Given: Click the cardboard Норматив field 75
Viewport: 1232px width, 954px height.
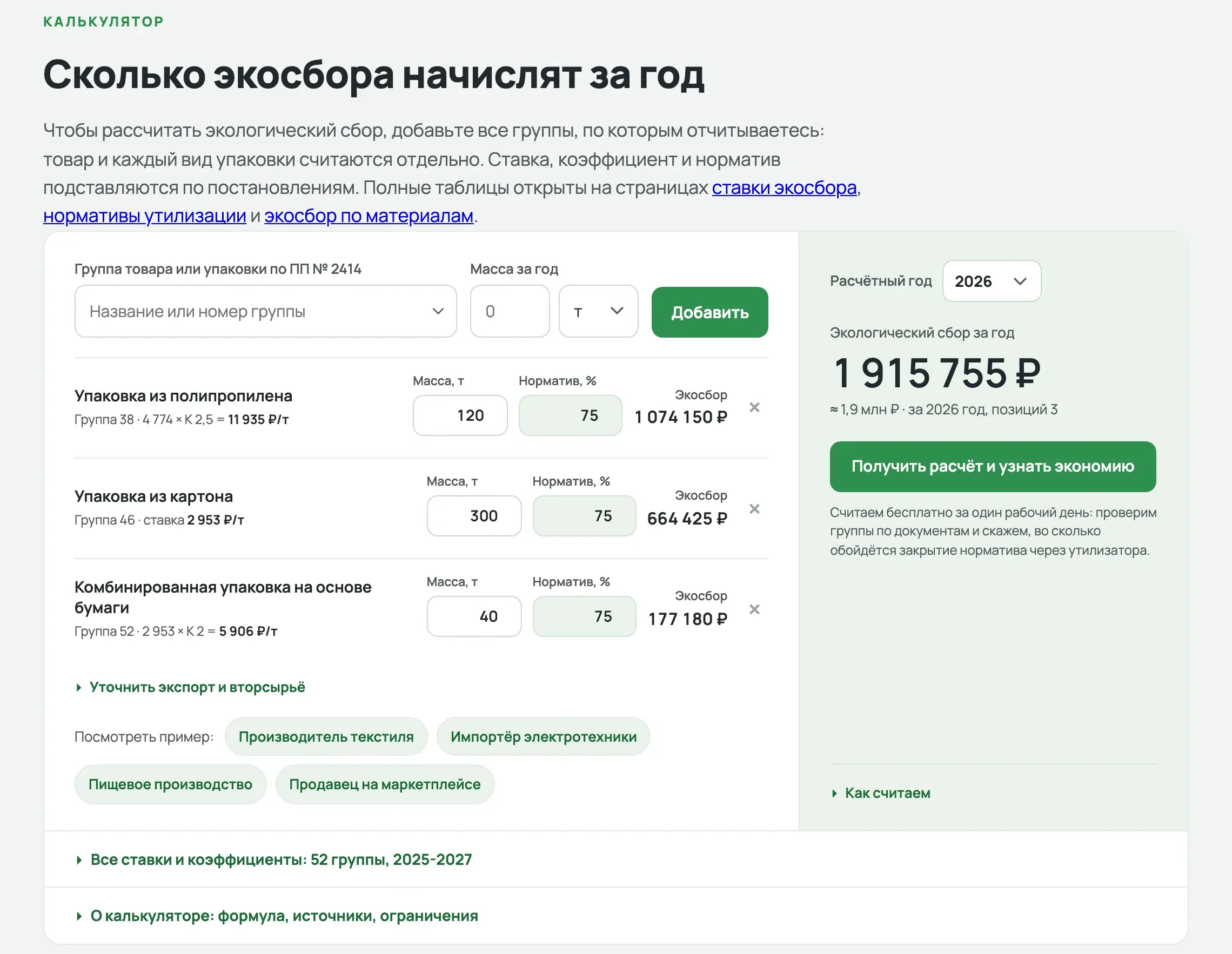Looking at the screenshot, I should [x=585, y=516].
